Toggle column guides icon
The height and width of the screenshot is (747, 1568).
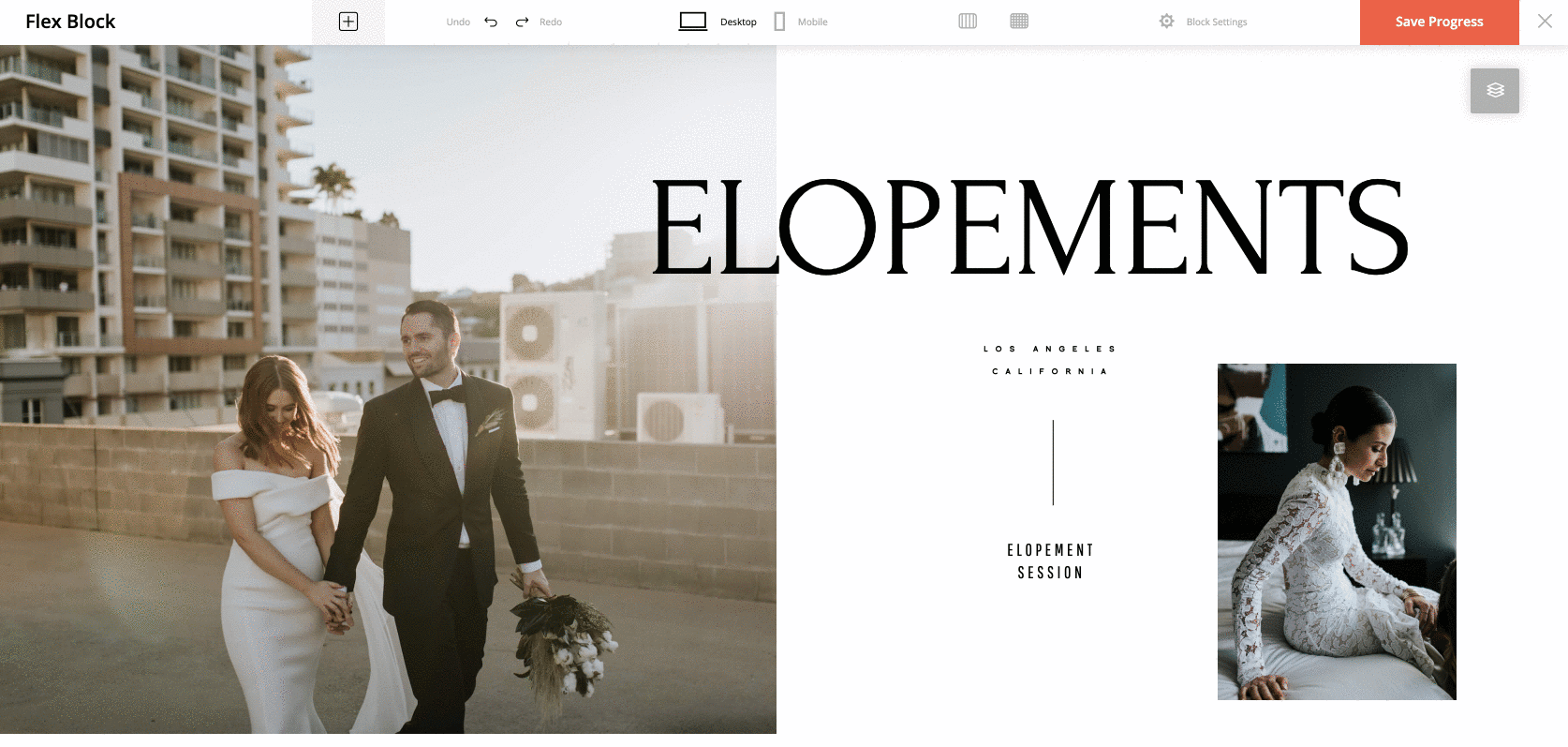pyautogui.click(x=968, y=21)
